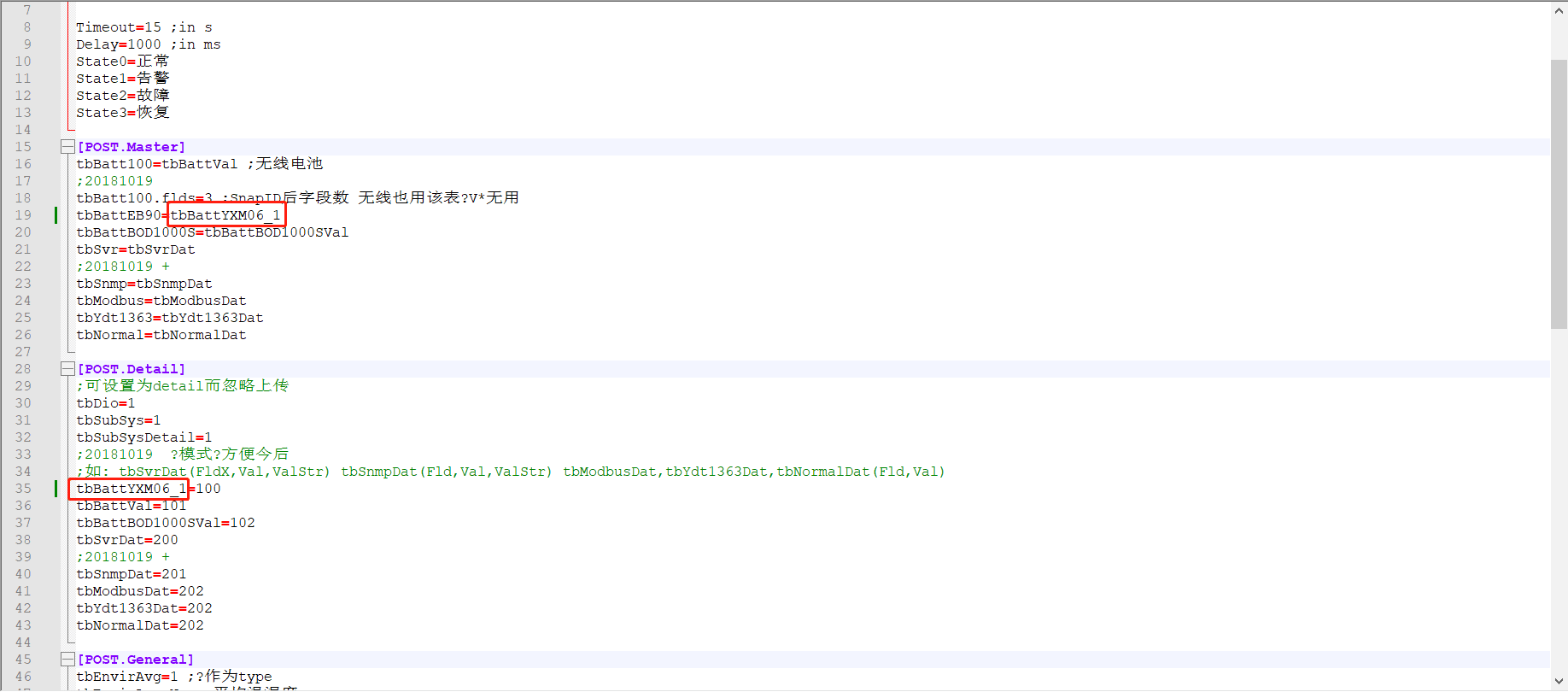Click the tbSvr=tbSvrDat line
Viewport: 1568px width, 692px height.
pos(136,249)
